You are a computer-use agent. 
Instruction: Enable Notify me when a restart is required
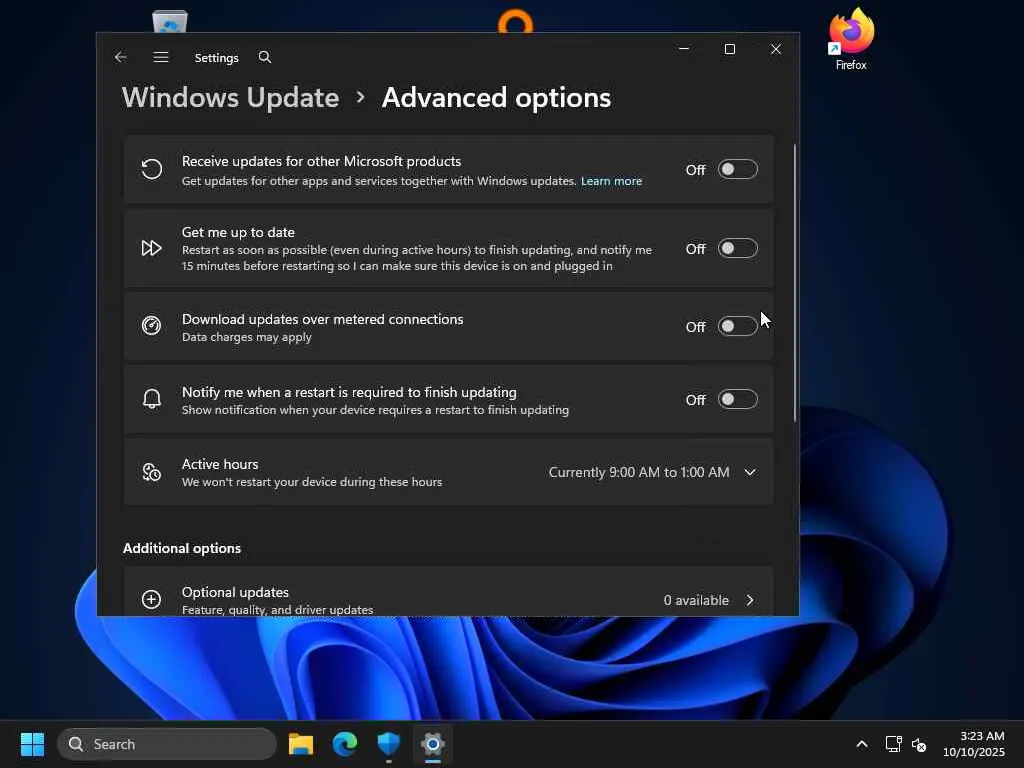(x=738, y=399)
